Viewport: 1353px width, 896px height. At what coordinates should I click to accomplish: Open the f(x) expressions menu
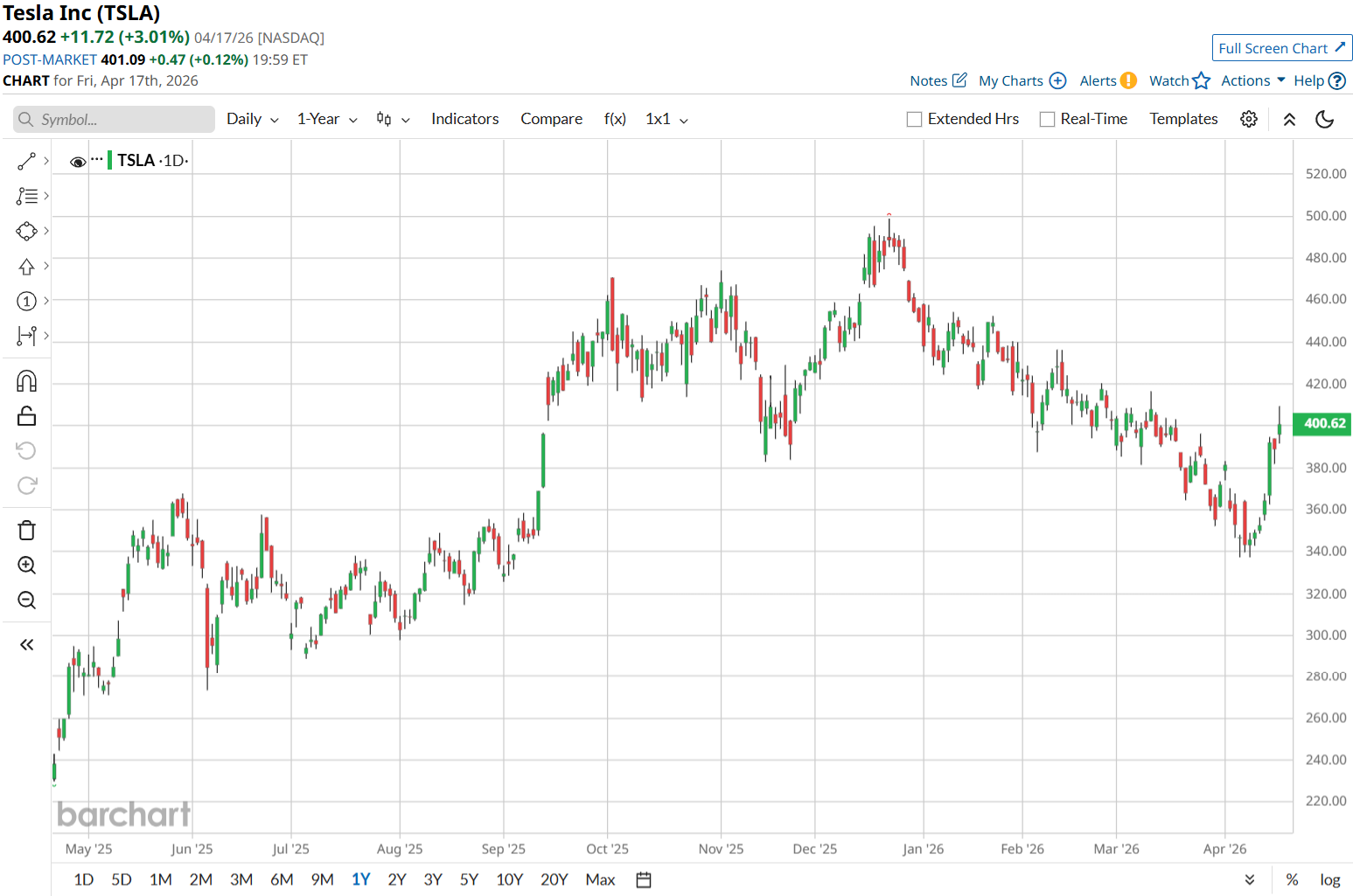pyautogui.click(x=615, y=119)
